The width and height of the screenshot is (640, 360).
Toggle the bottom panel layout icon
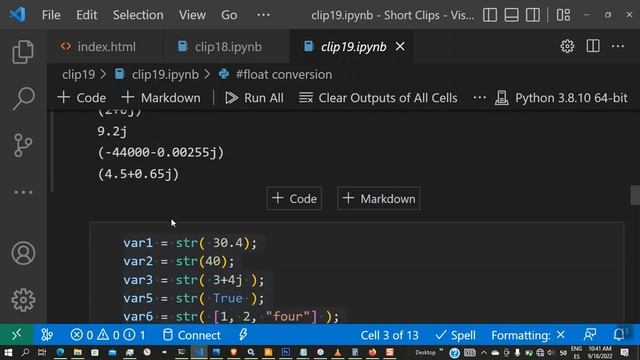coord(511,15)
